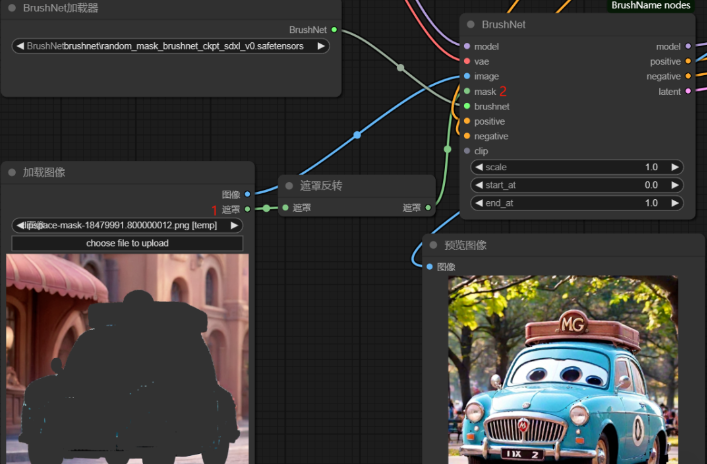Screen dimensions: 707x464
Task: Select next image in 加载图像 node
Action: pyautogui.click(x=234, y=225)
